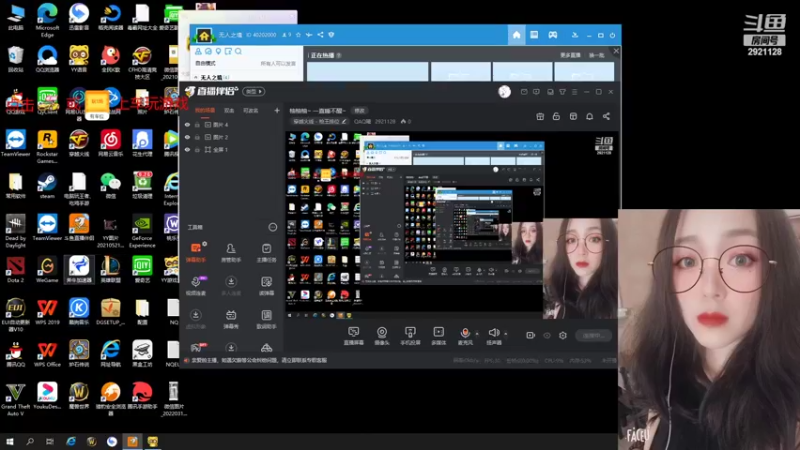Open the hamburger menu in assistant title bar
Screen dimensions: 800x450
tap(574, 92)
